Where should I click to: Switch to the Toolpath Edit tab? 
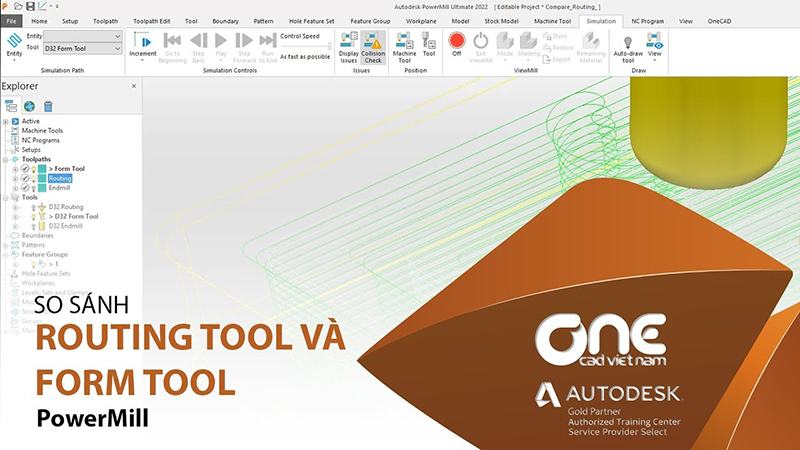tap(152, 21)
